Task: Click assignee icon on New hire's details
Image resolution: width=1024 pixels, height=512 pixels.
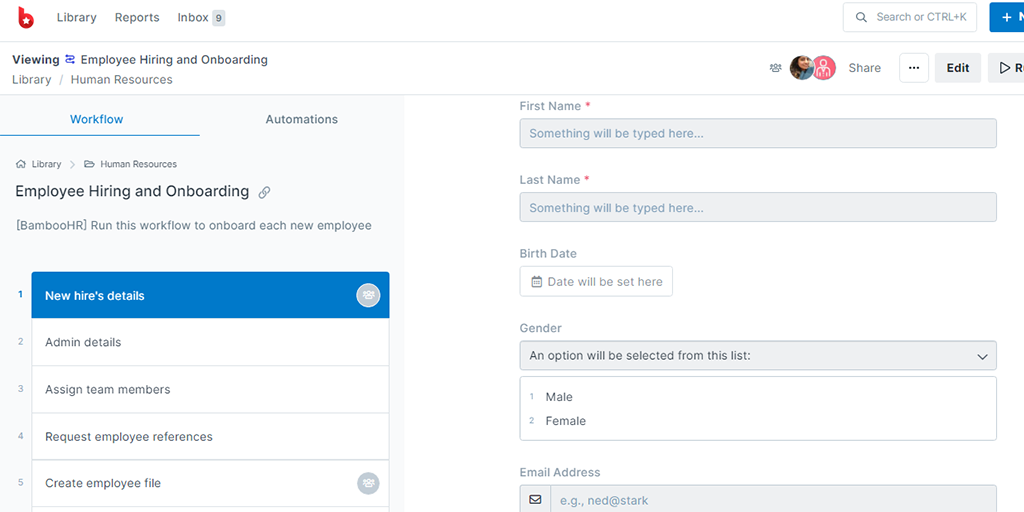Action: click(368, 295)
